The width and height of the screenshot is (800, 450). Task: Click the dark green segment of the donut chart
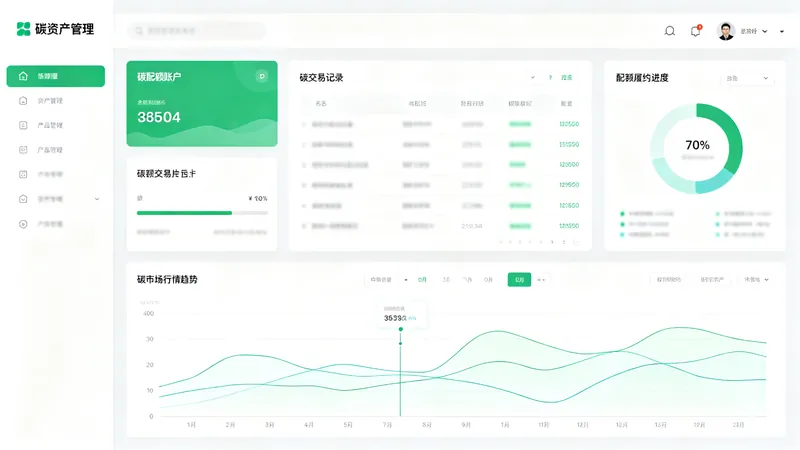pyautogui.click(x=734, y=138)
